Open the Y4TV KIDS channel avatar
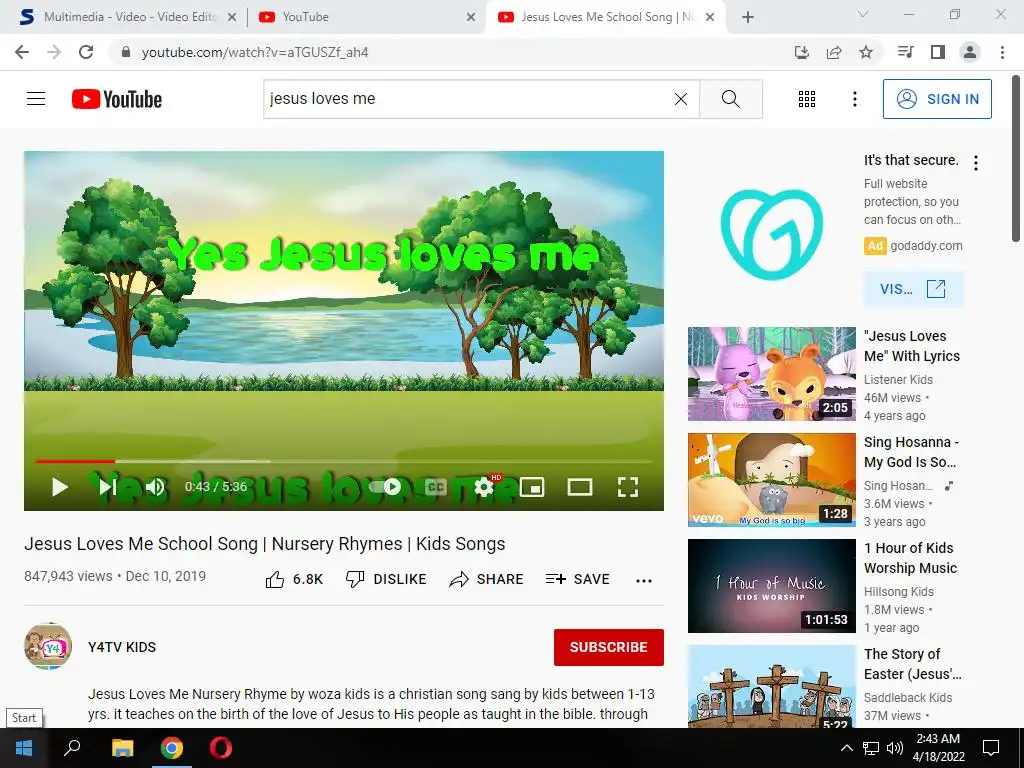Image resolution: width=1024 pixels, height=768 pixels. (48, 647)
